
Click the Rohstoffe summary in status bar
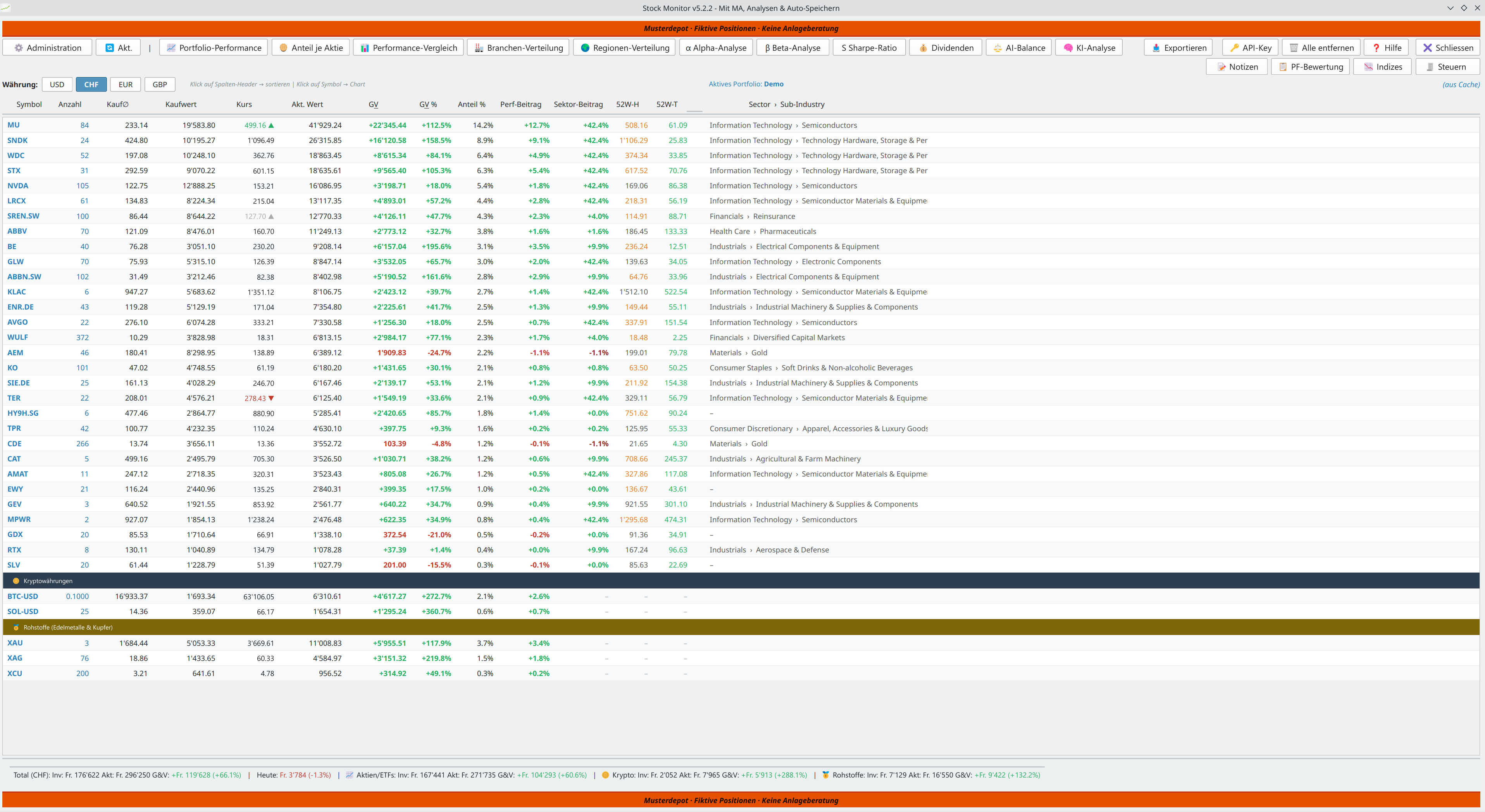[931, 775]
